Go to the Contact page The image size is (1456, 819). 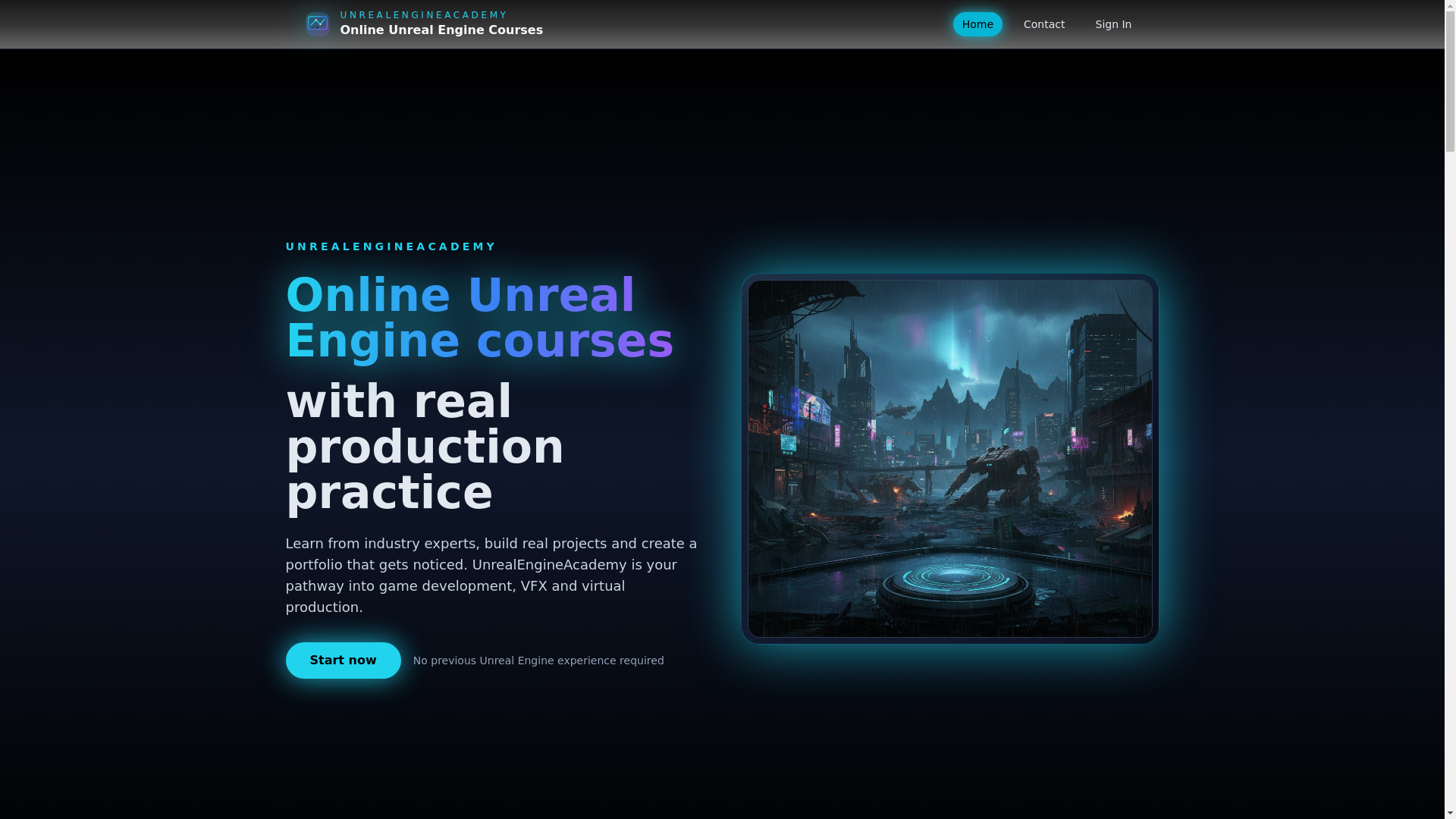pyautogui.click(x=1044, y=24)
